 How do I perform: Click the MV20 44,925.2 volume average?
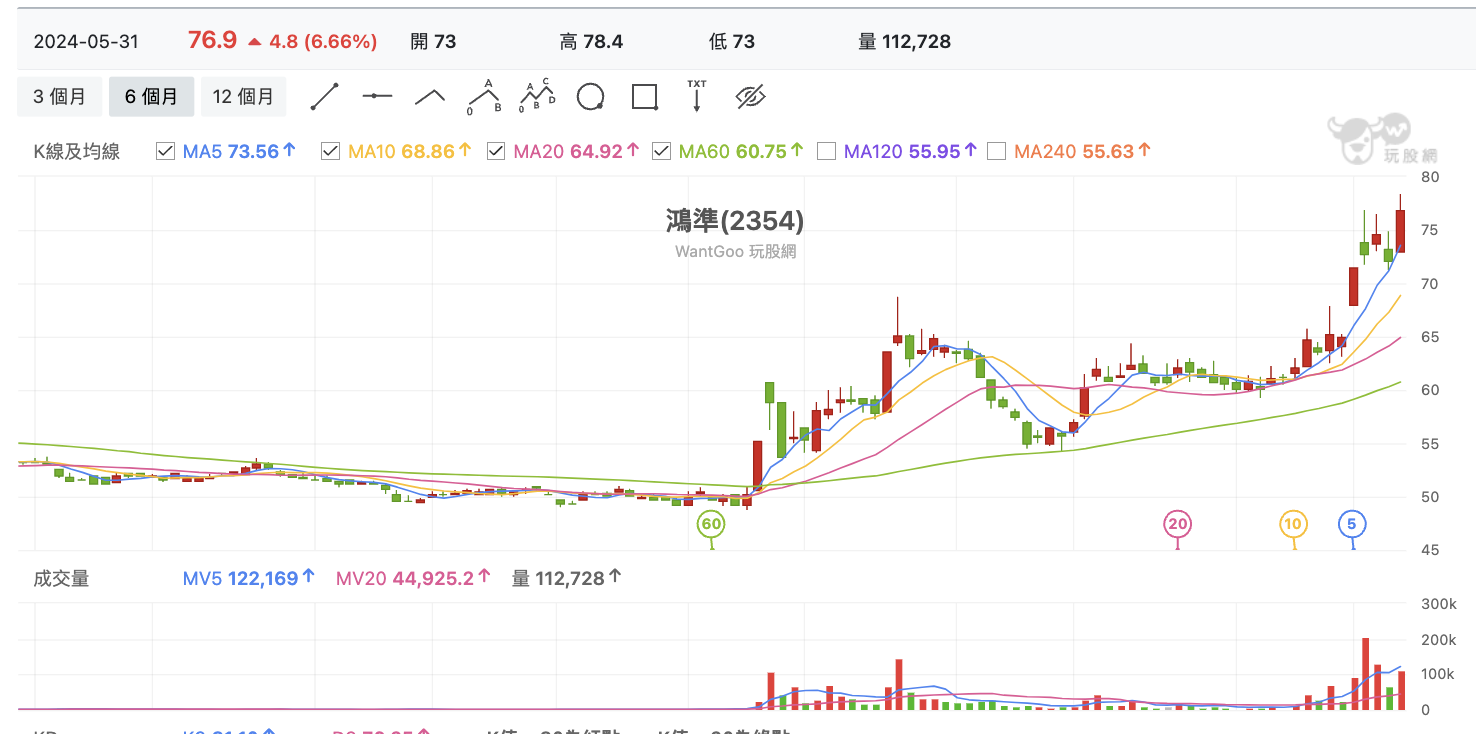[x=404, y=578]
